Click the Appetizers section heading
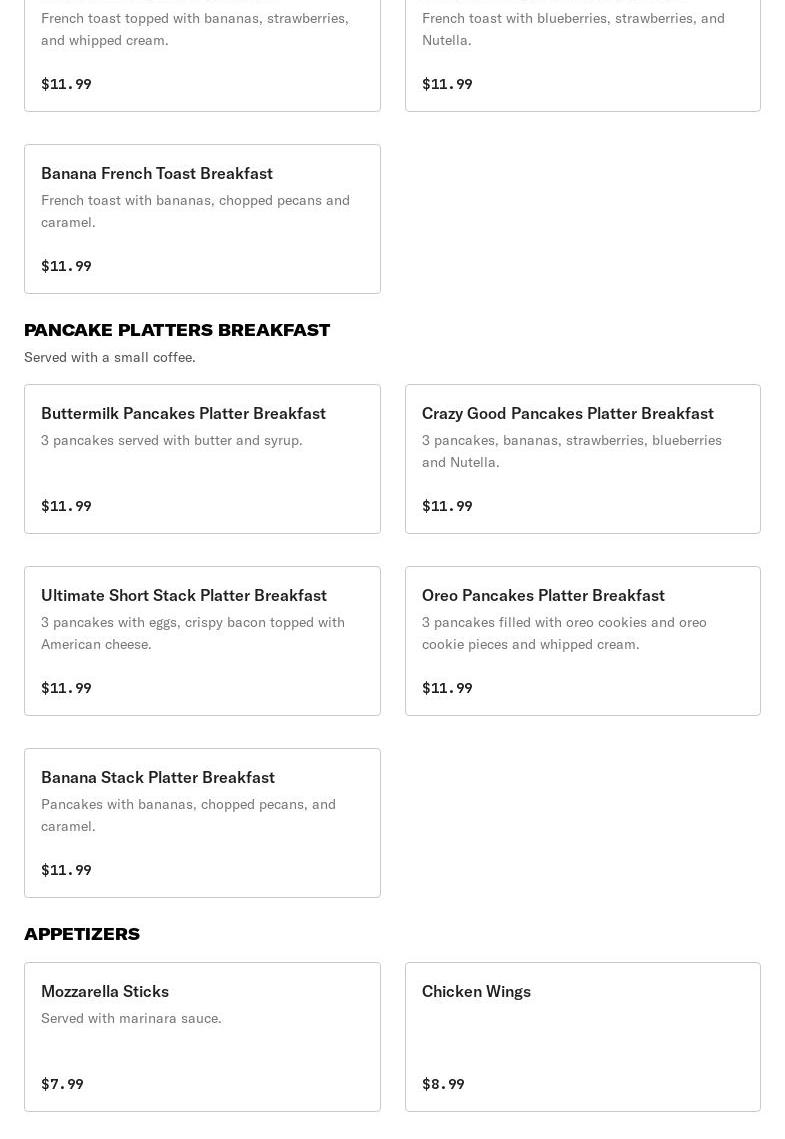 pos(82,934)
